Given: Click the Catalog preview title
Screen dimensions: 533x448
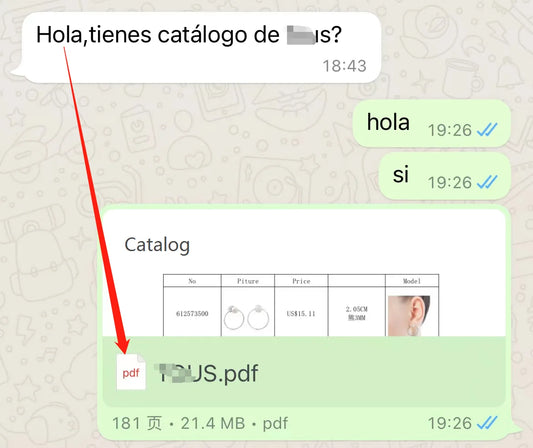Looking at the screenshot, I should pos(157,245).
